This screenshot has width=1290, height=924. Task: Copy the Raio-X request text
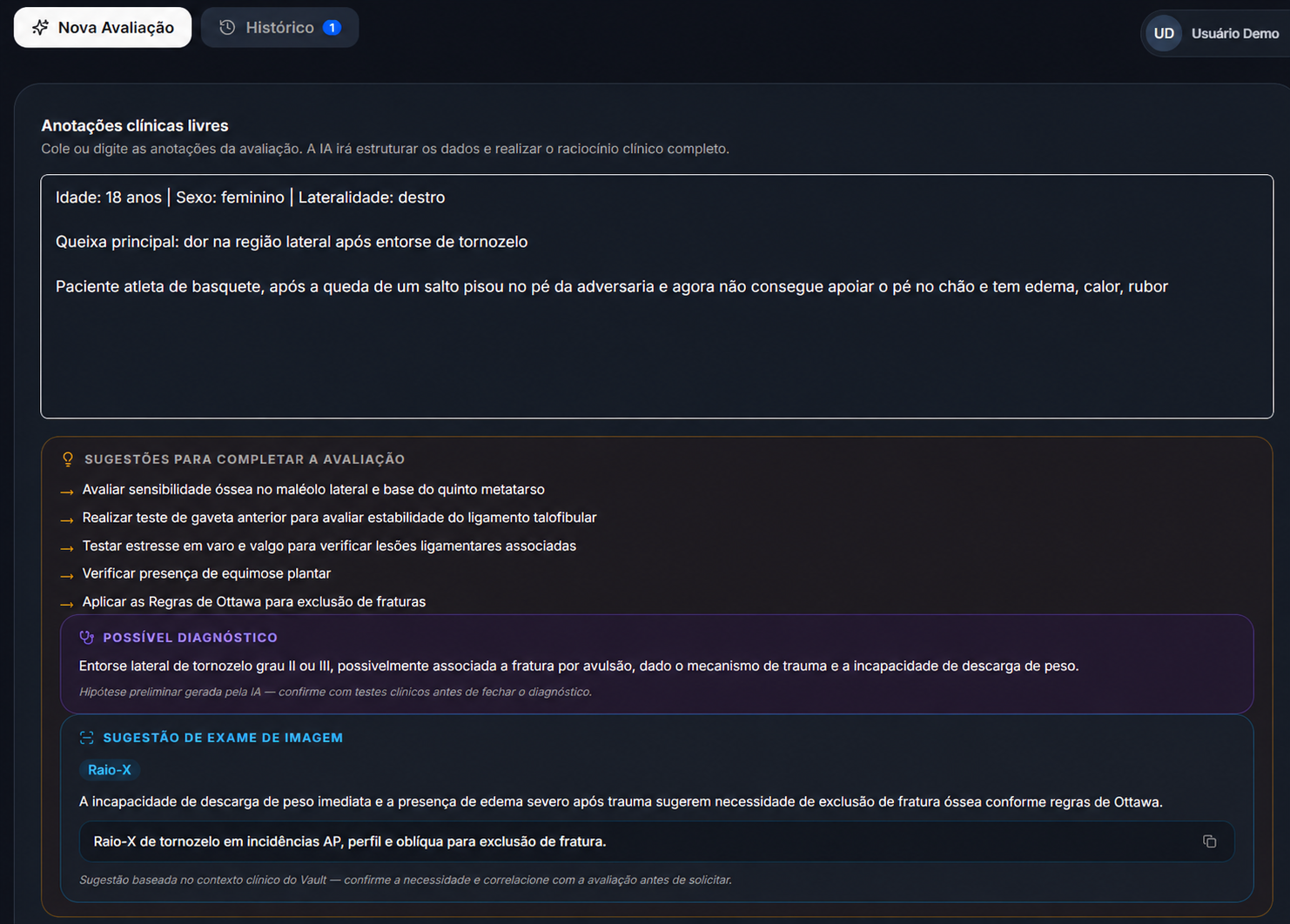pos(1210,841)
